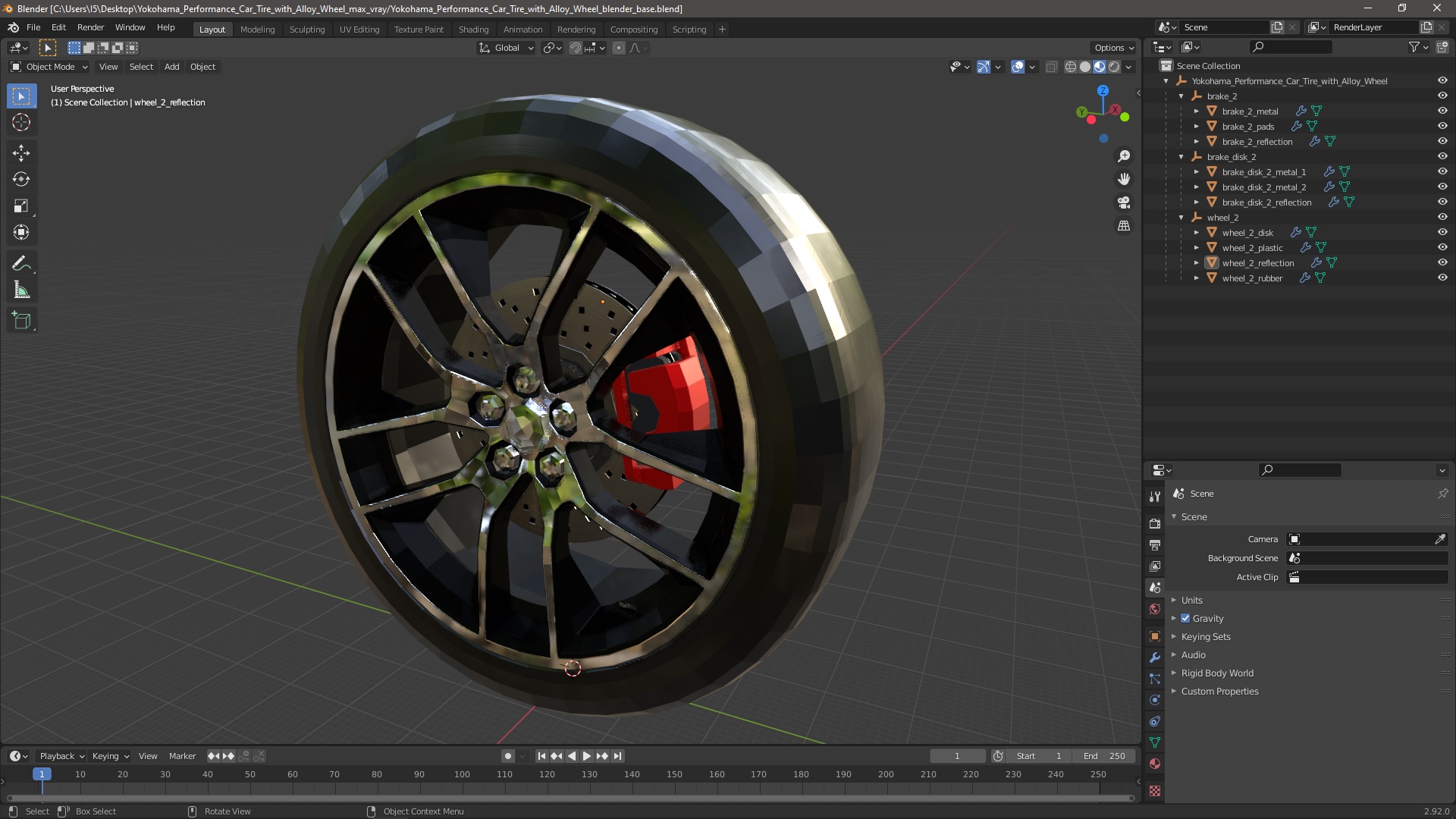The width and height of the screenshot is (1456, 819).
Task: Toggle the camera view icon
Action: point(1124,202)
